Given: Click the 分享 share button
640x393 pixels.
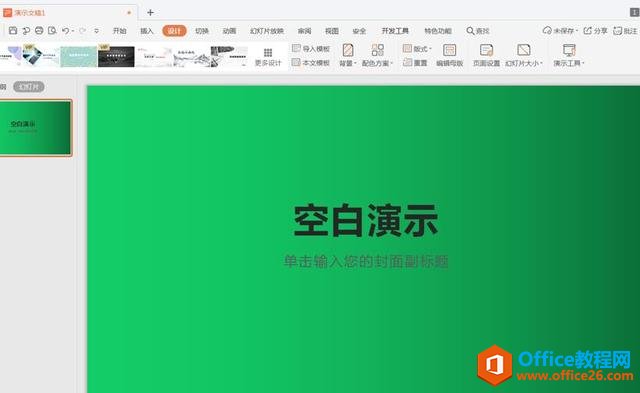Looking at the screenshot, I should click(596, 31).
